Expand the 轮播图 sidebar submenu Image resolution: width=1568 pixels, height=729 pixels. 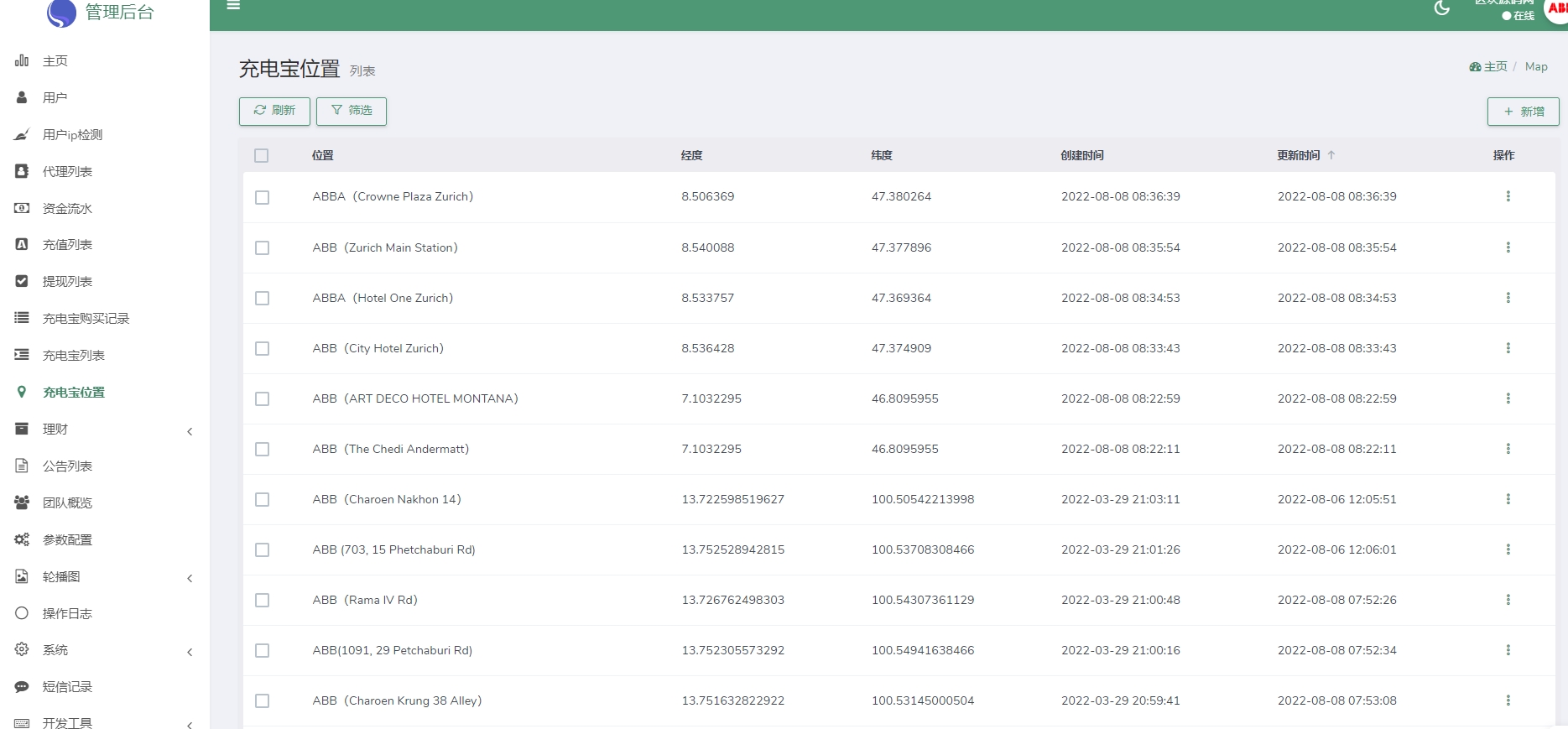coord(190,578)
